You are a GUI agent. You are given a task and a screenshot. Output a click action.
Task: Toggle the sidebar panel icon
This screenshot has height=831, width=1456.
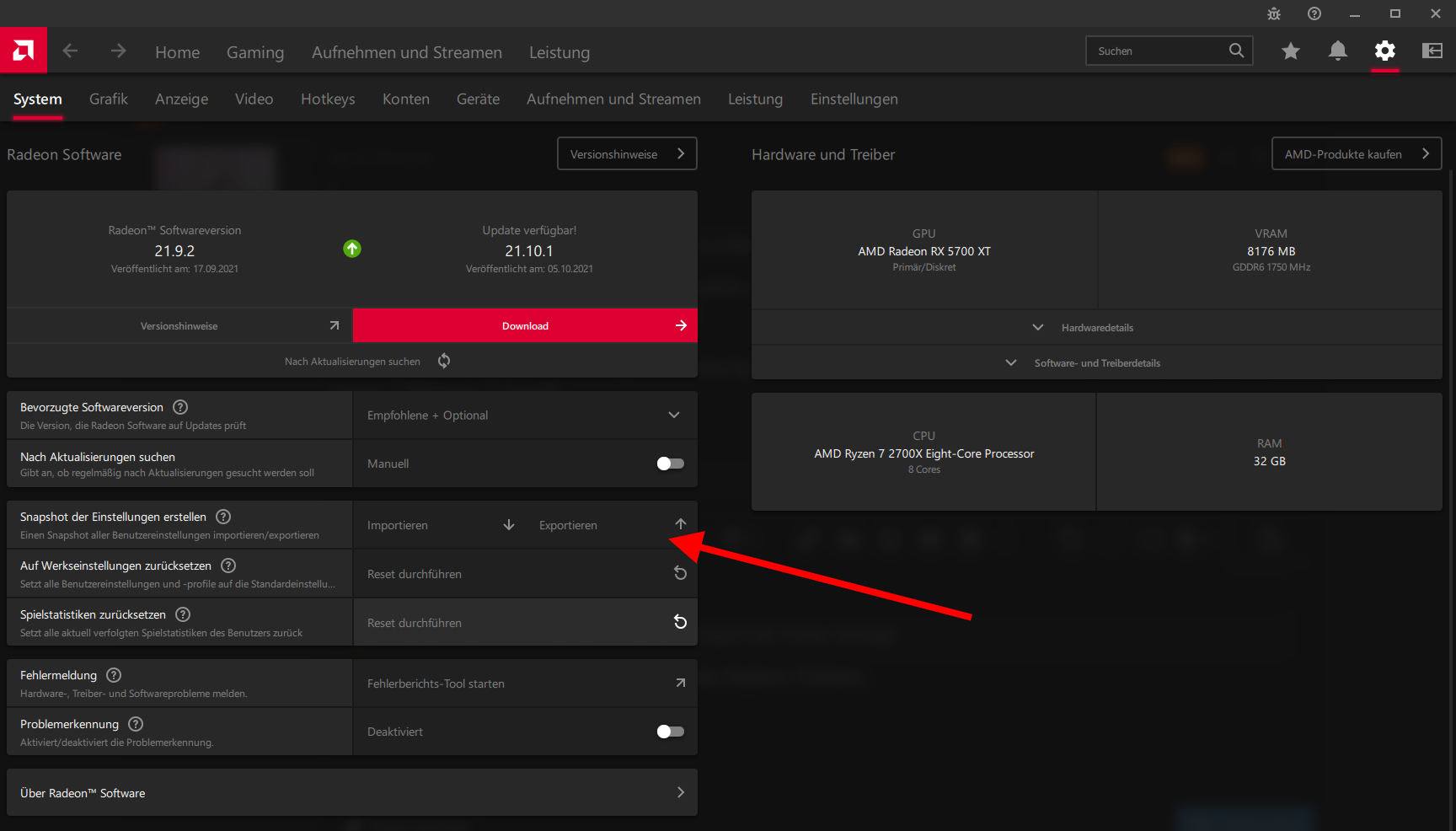coord(1432,51)
